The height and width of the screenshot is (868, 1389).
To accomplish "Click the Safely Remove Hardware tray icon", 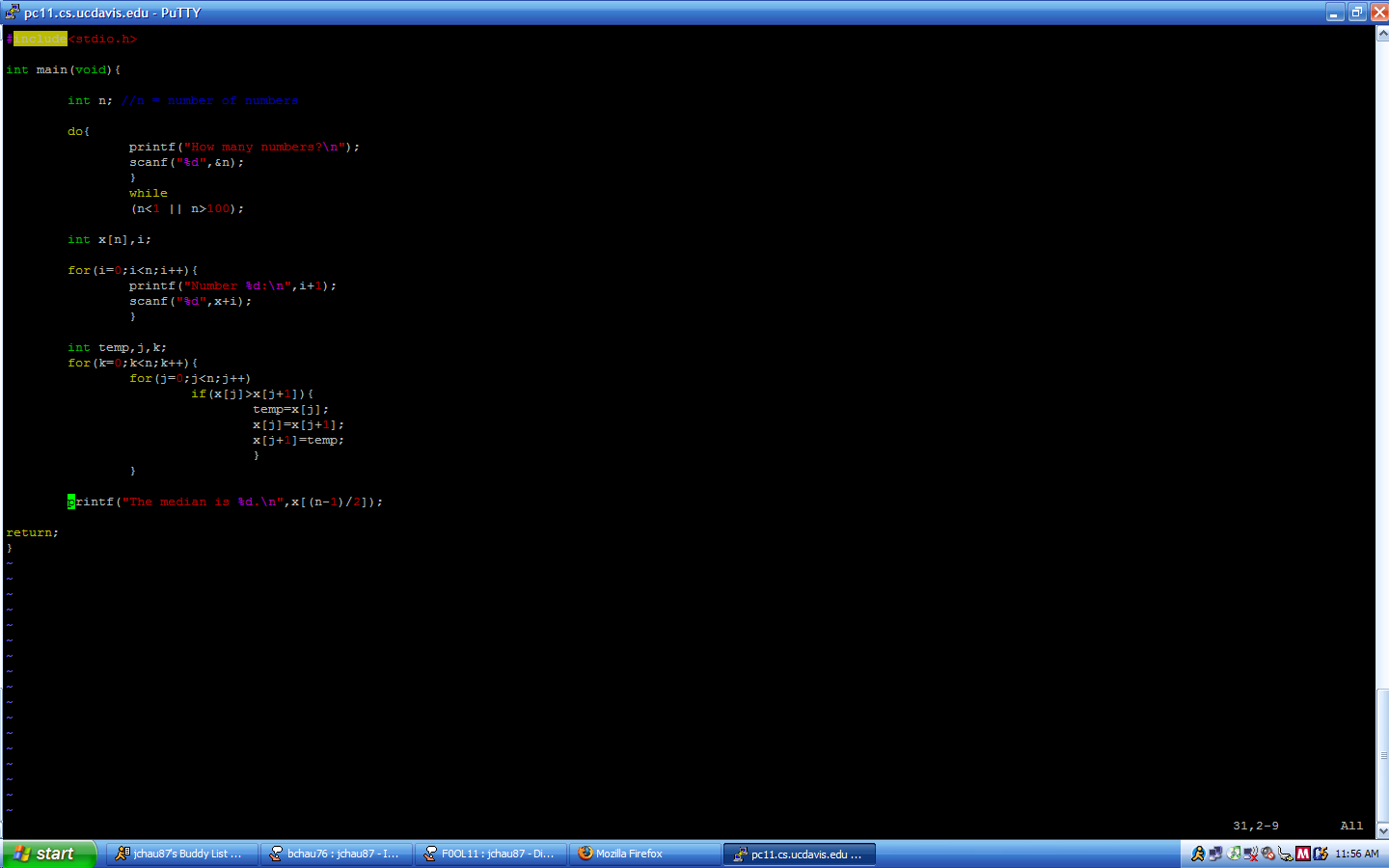I will 1286,854.
